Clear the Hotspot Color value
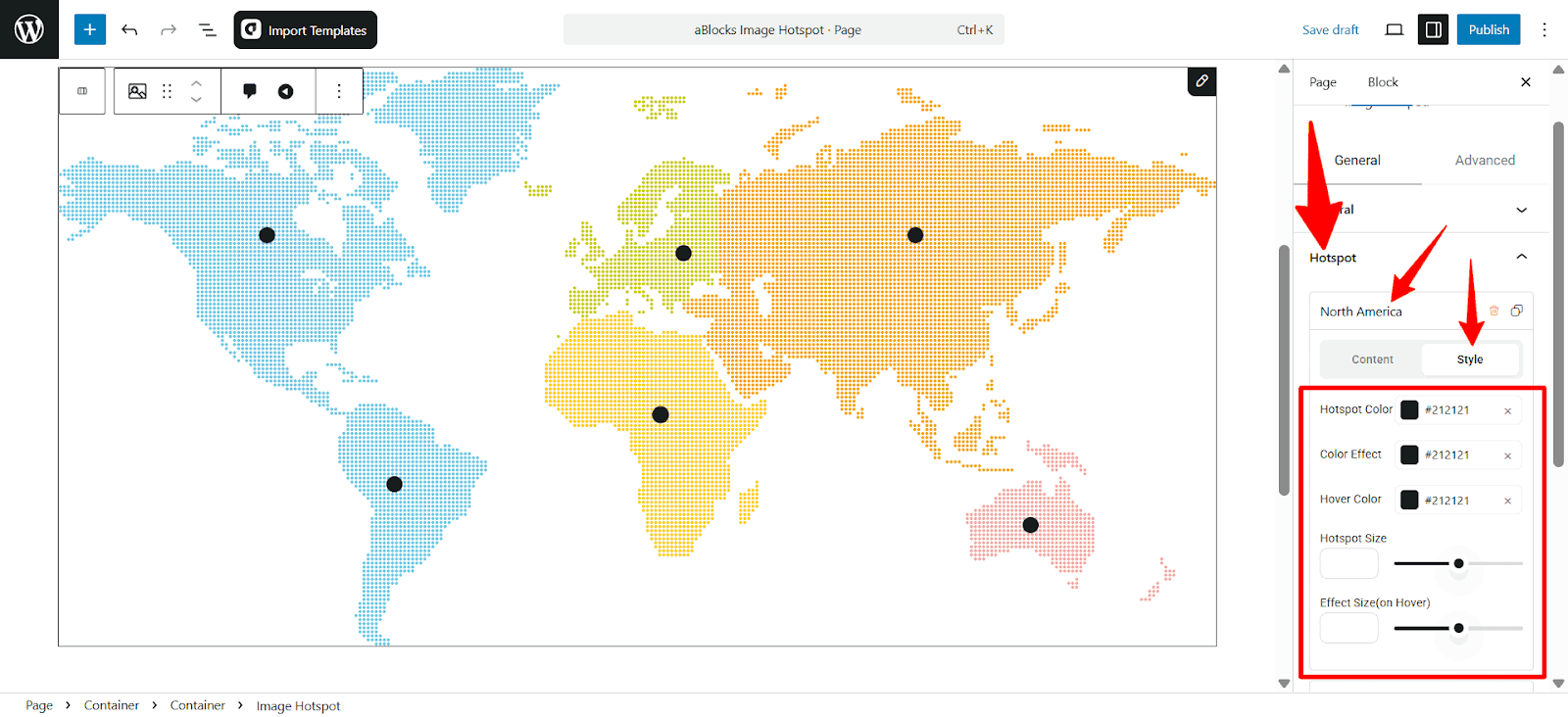Viewport: 1568px width, 717px height. coord(1507,411)
